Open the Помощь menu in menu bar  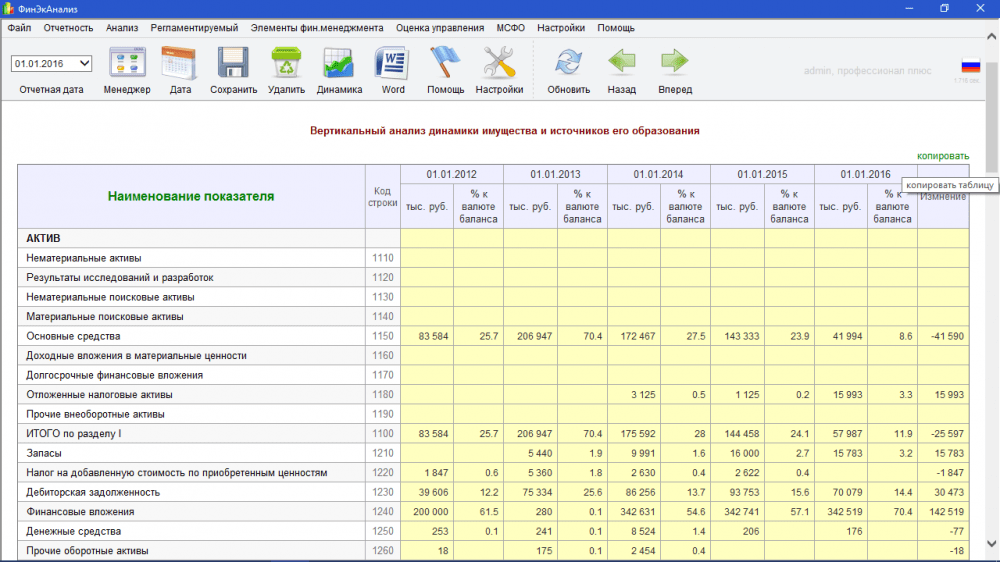pos(615,28)
